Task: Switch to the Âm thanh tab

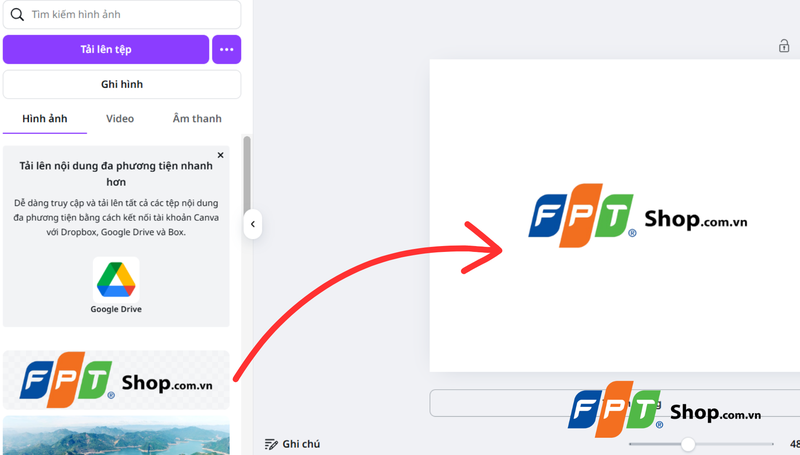Action: point(197,118)
